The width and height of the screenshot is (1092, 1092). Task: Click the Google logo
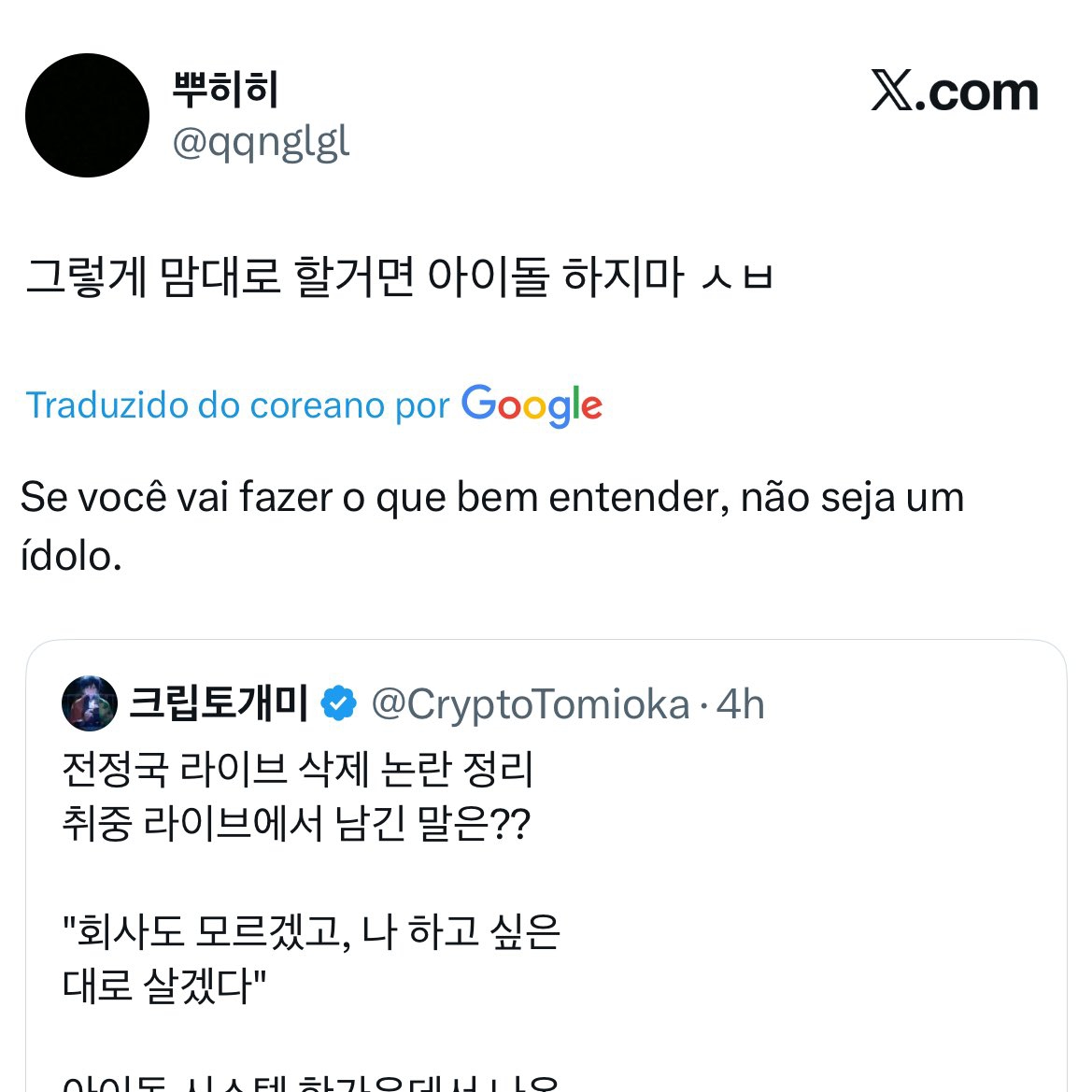pos(532,405)
